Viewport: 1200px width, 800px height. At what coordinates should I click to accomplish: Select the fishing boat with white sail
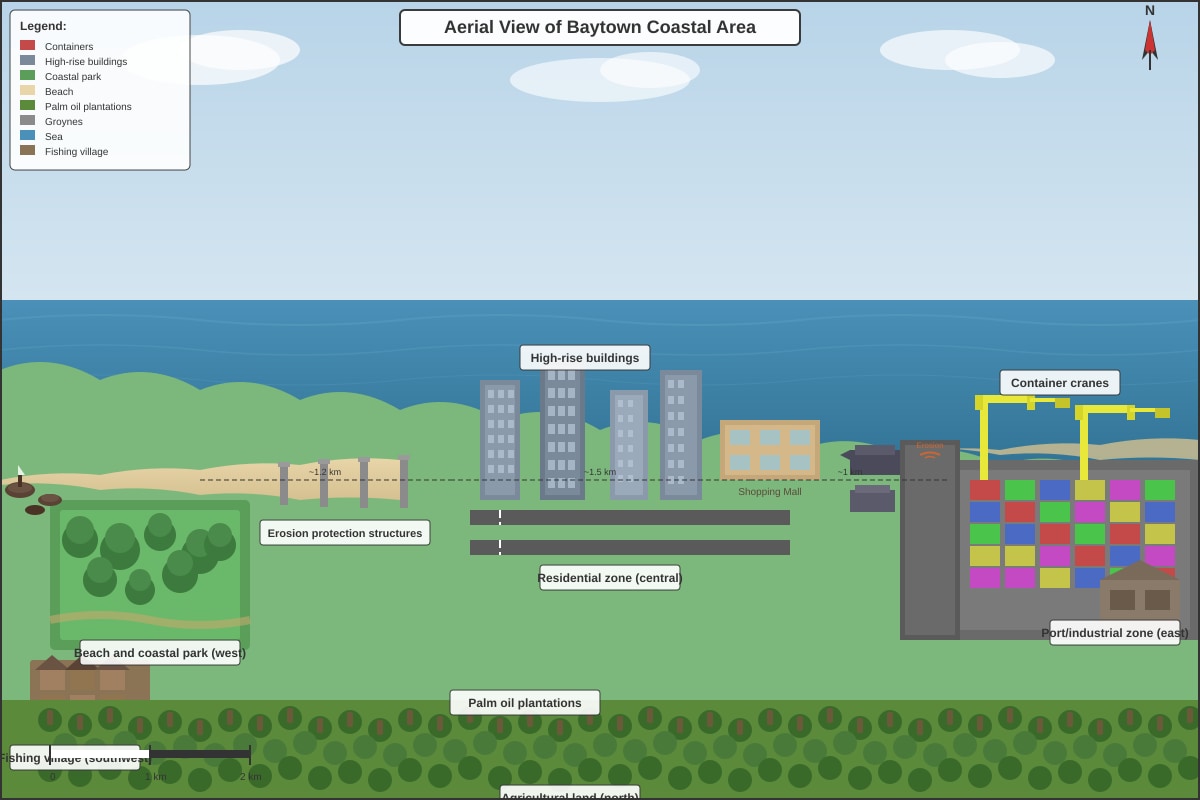tap(20, 483)
